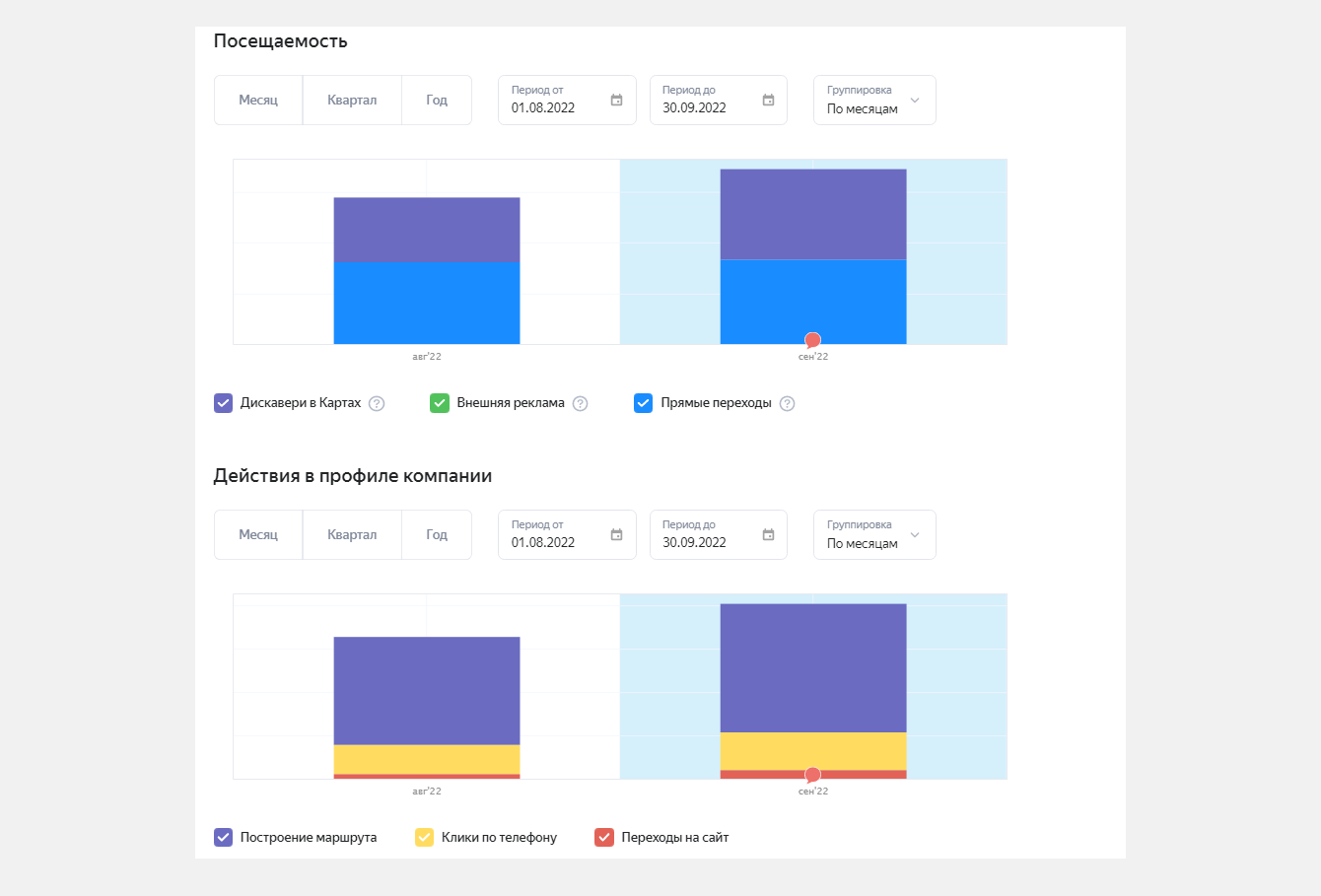Click help icon next to Дискавери в Картах

377,403
